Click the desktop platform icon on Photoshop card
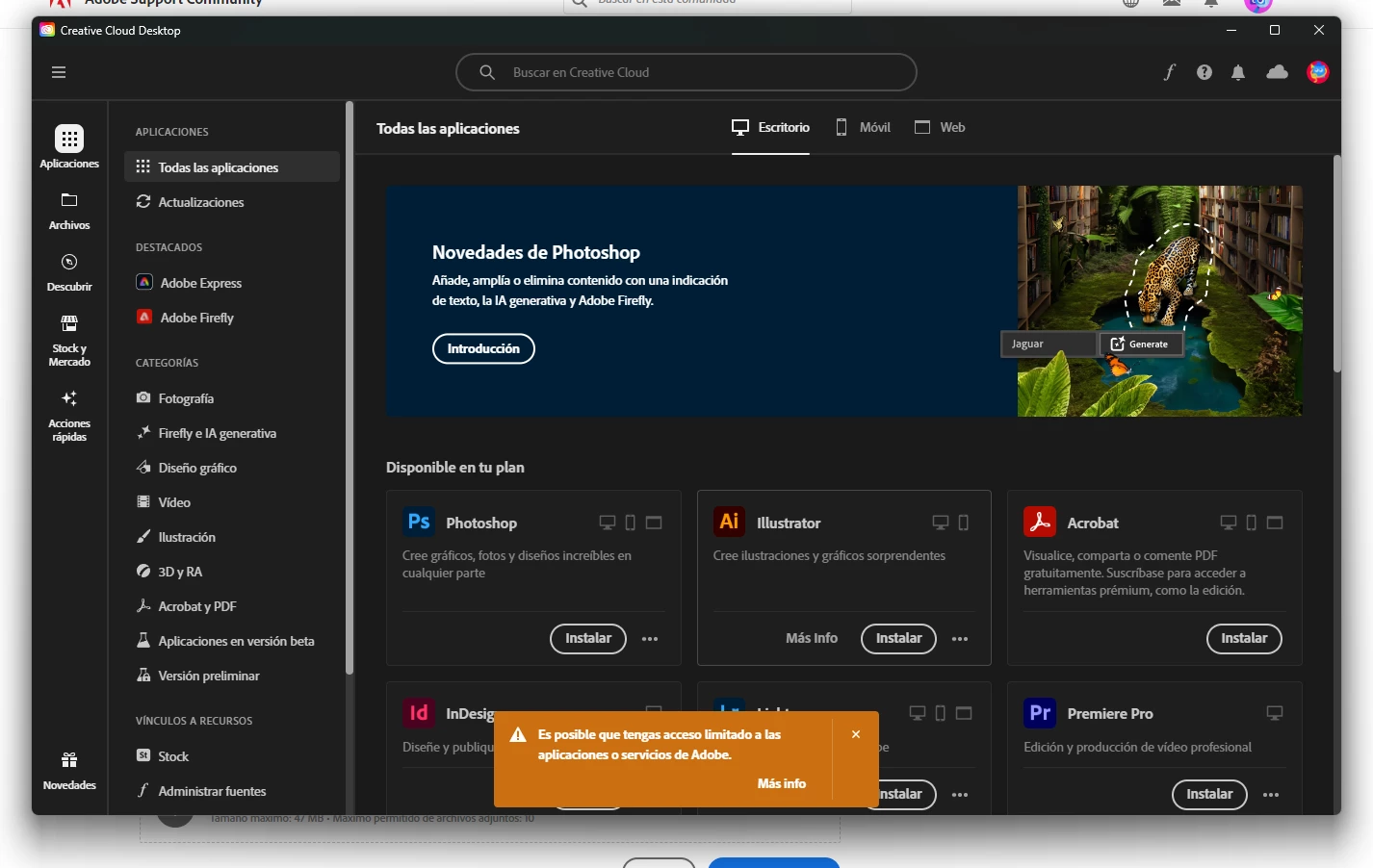This screenshot has width=1373, height=868. 608,523
